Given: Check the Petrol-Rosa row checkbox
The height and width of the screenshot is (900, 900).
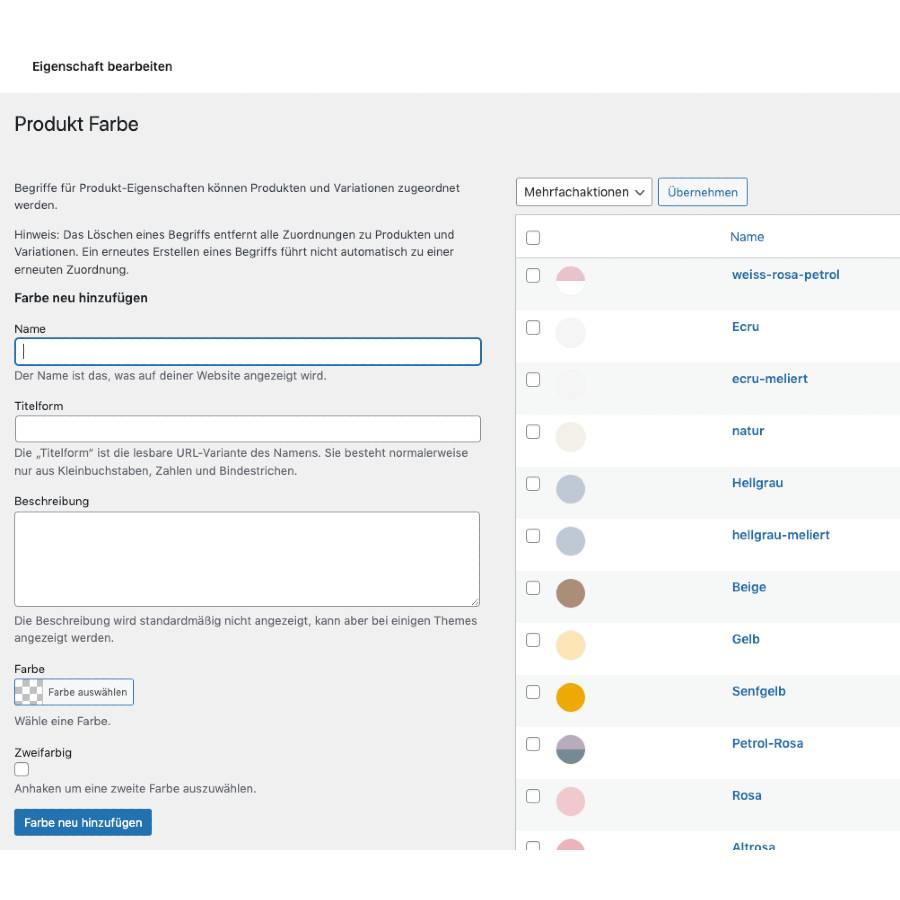Looking at the screenshot, I should pos(533,744).
